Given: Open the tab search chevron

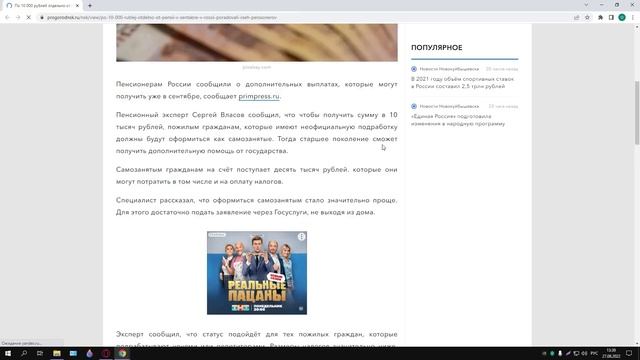Looking at the screenshot, I should [x=586, y=5].
